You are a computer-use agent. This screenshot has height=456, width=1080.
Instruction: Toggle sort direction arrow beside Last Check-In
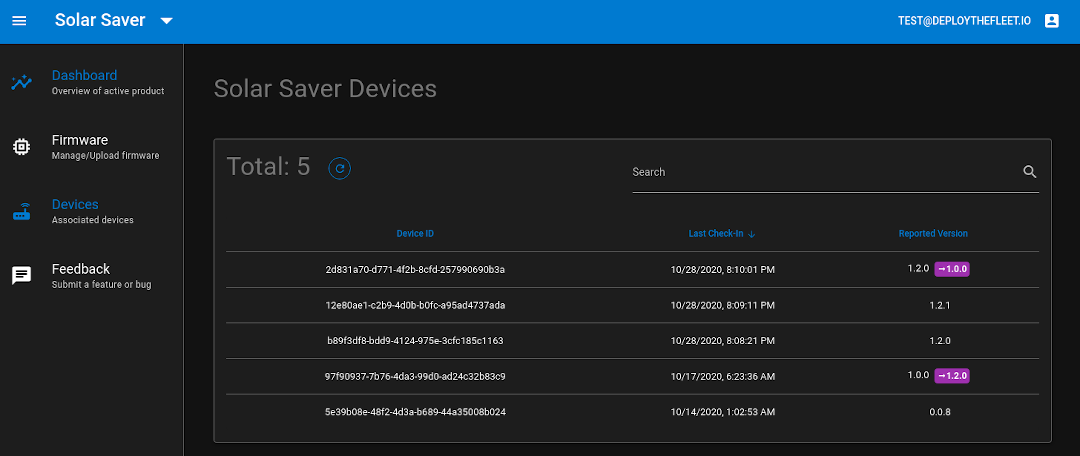point(751,234)
